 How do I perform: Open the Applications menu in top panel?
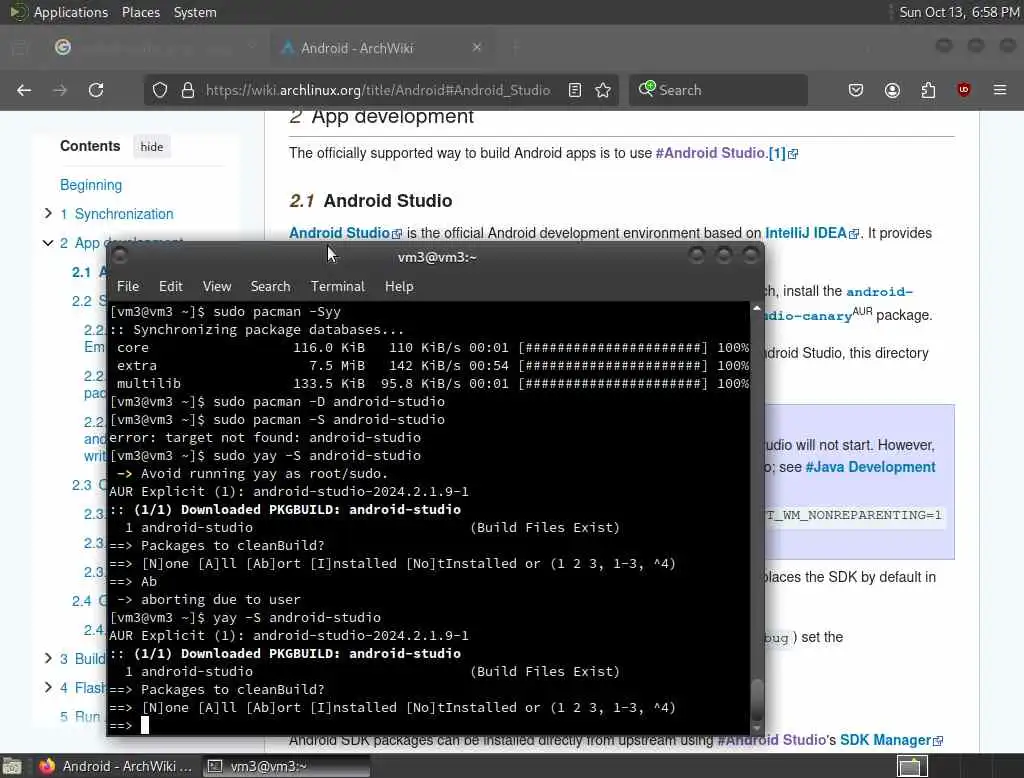tap(71, 12)
